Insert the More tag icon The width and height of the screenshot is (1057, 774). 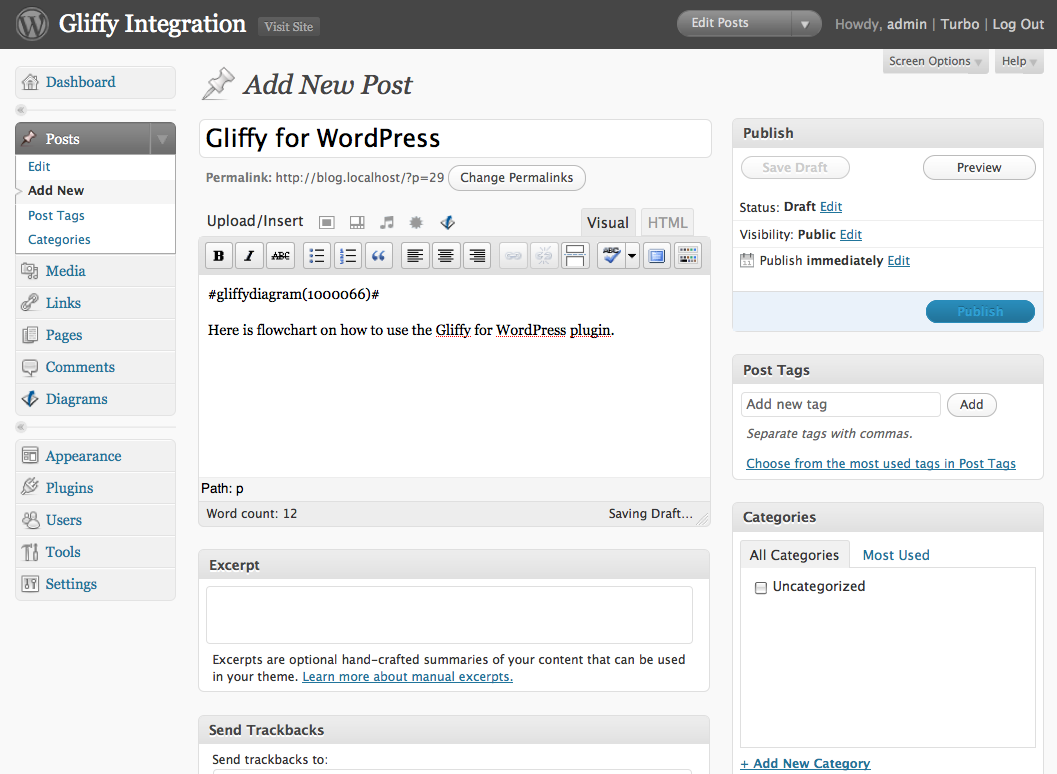pos(575,256)
